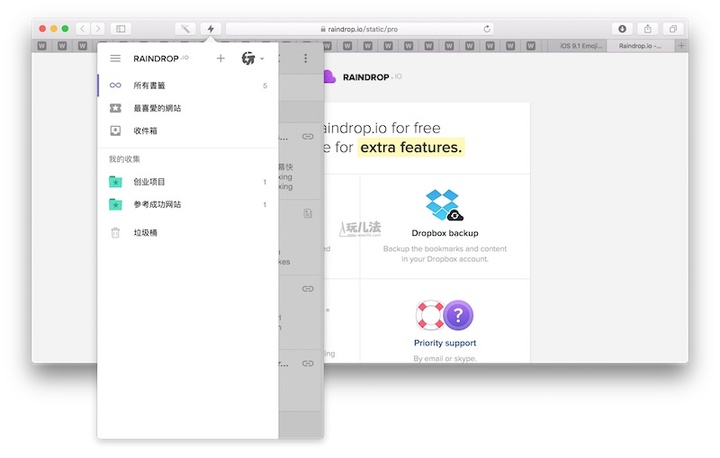Image resolution: width=720 pixels, height=458 pixels.
Task: Open the 收件箱 inbox collection
Action: [x=145, y=130]
